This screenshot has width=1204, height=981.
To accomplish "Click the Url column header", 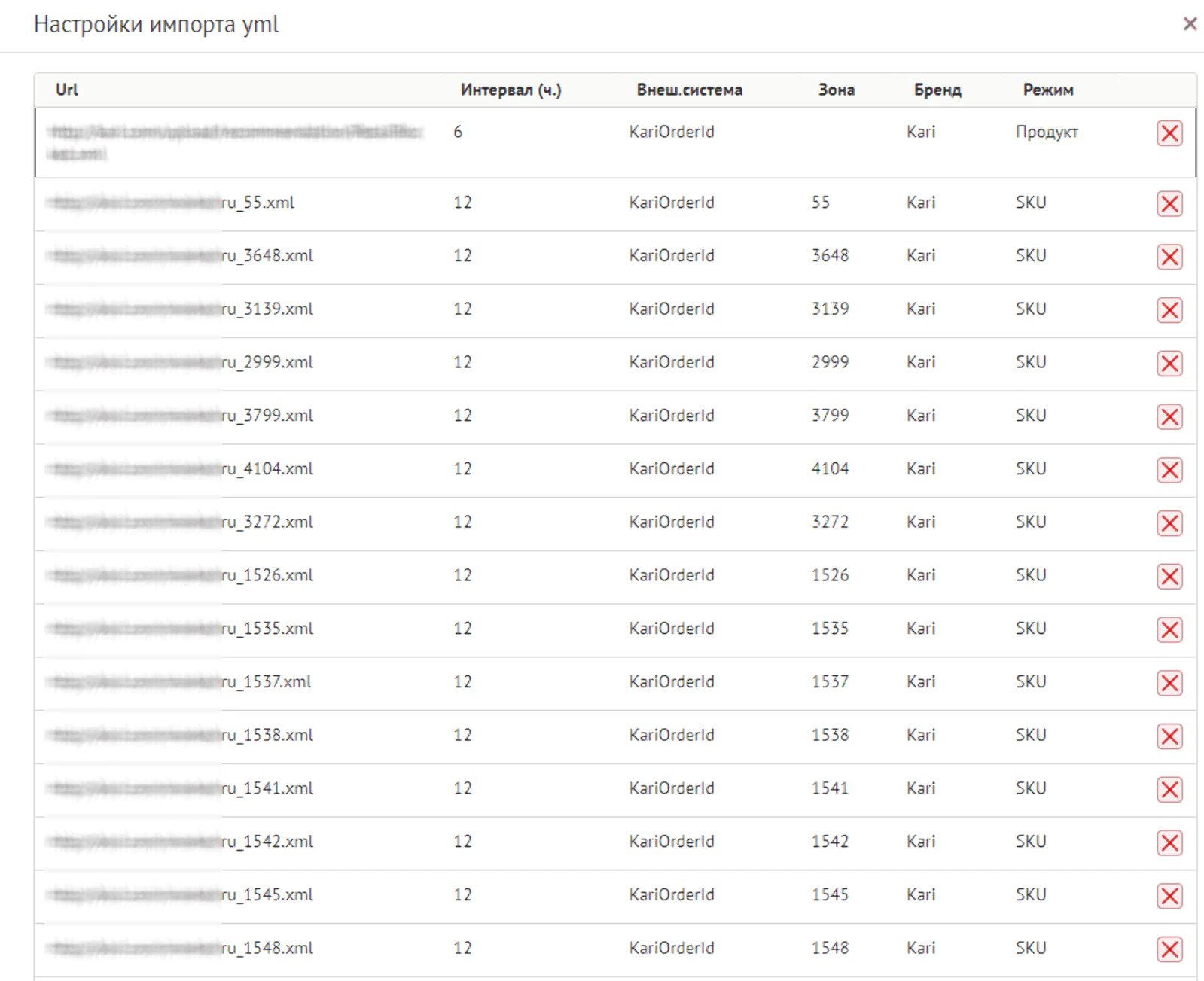I will click(x=66, y=90).
